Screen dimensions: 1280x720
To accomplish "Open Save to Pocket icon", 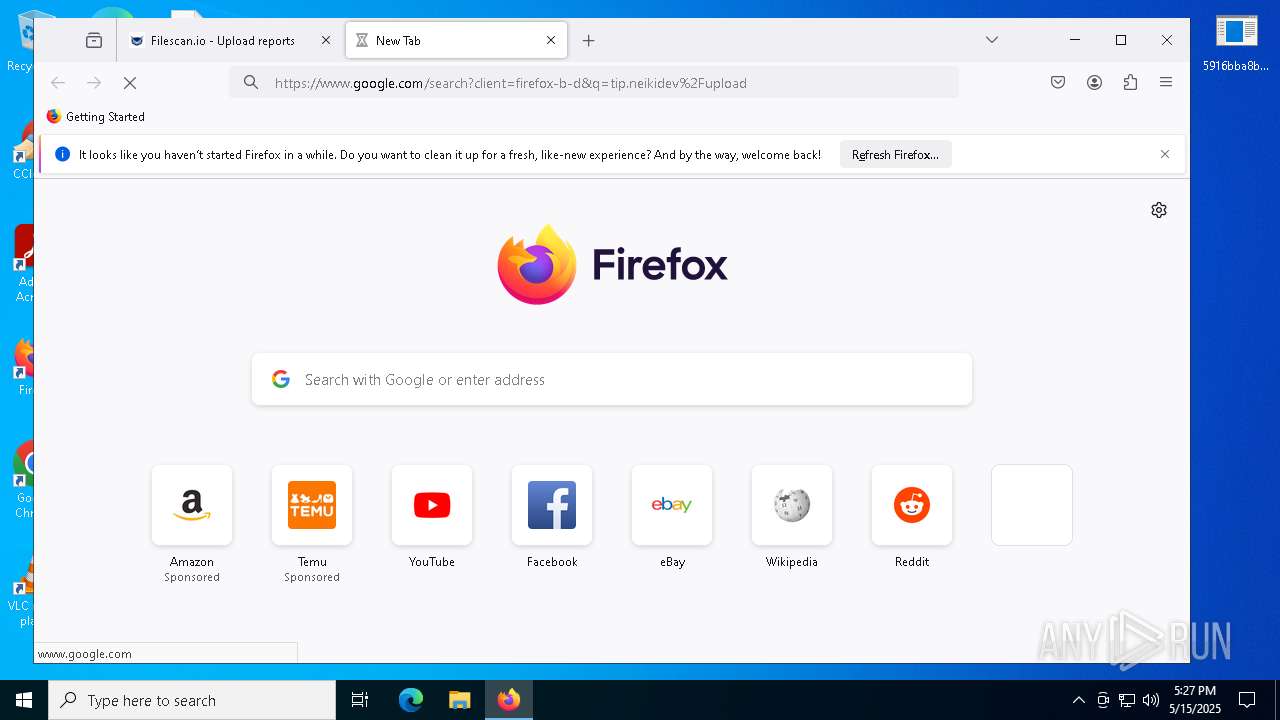I will 1058,83.
